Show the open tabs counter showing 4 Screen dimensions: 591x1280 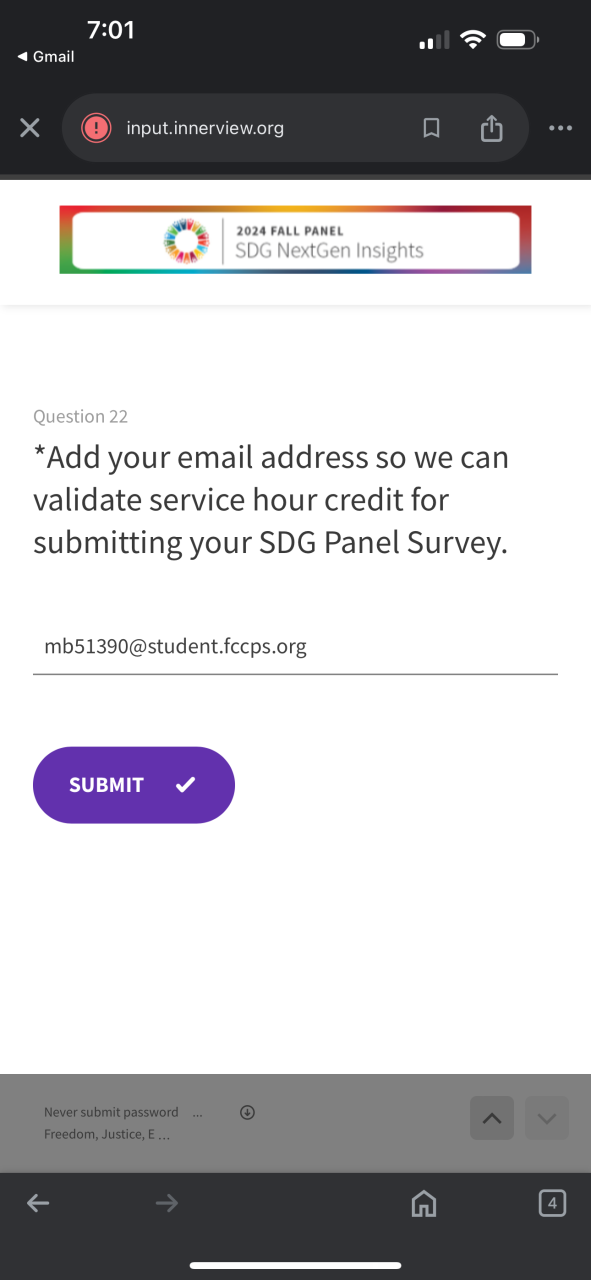[x=552, y=1203]
